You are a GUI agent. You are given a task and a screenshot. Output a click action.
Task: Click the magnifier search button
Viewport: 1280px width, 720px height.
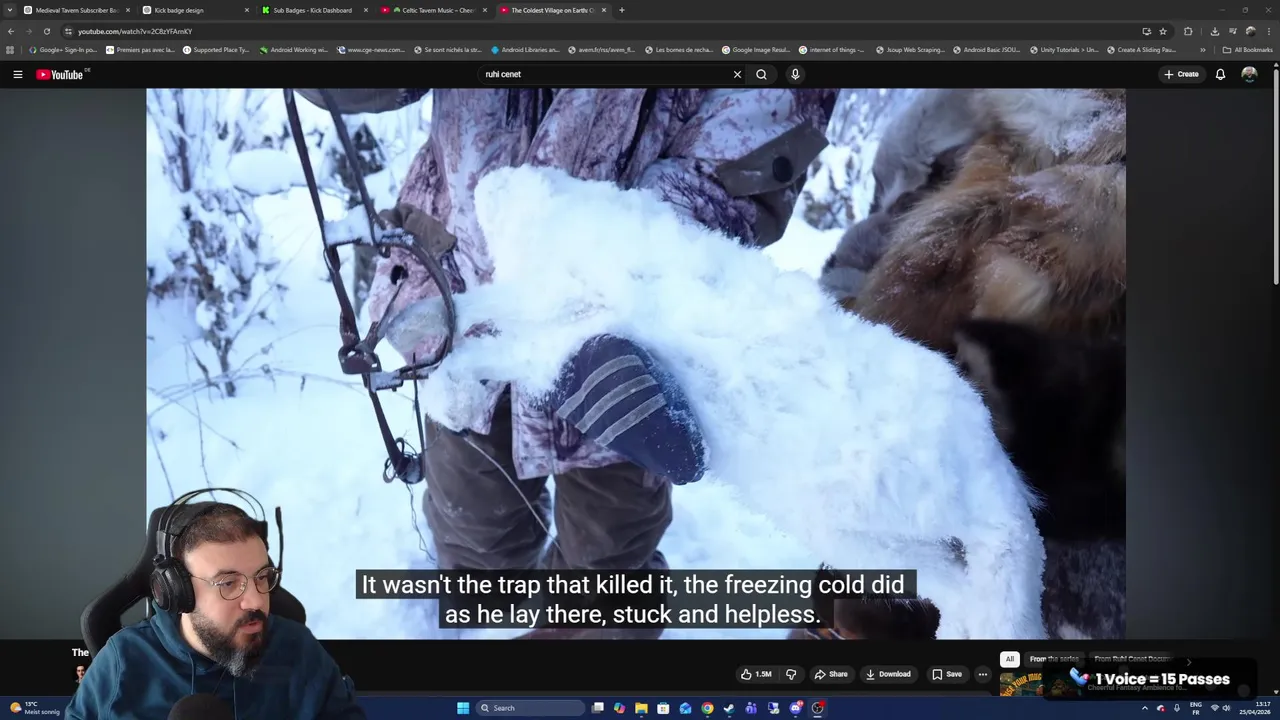(x=761, y=74)
